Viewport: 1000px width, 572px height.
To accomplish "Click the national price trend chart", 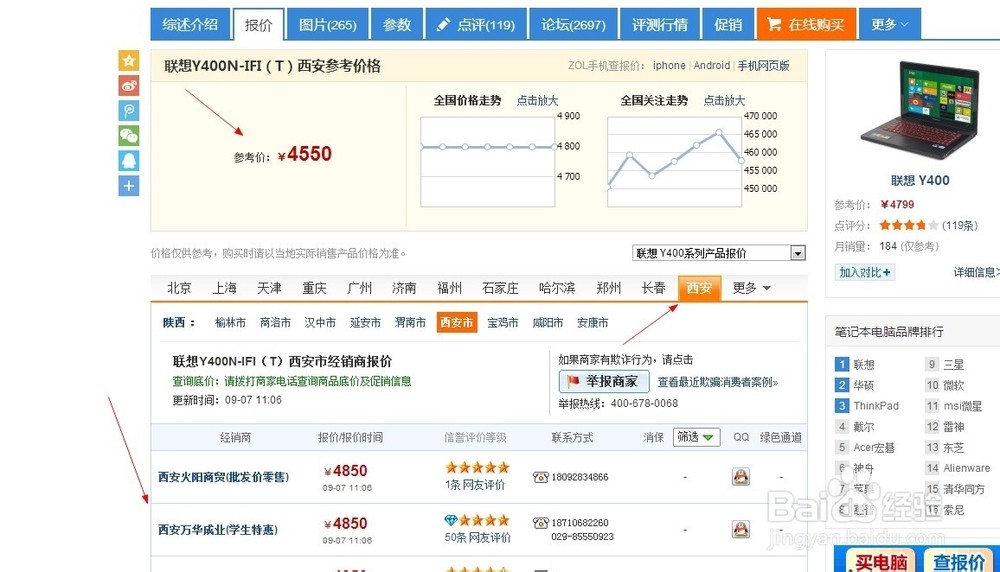I will 488,161.
